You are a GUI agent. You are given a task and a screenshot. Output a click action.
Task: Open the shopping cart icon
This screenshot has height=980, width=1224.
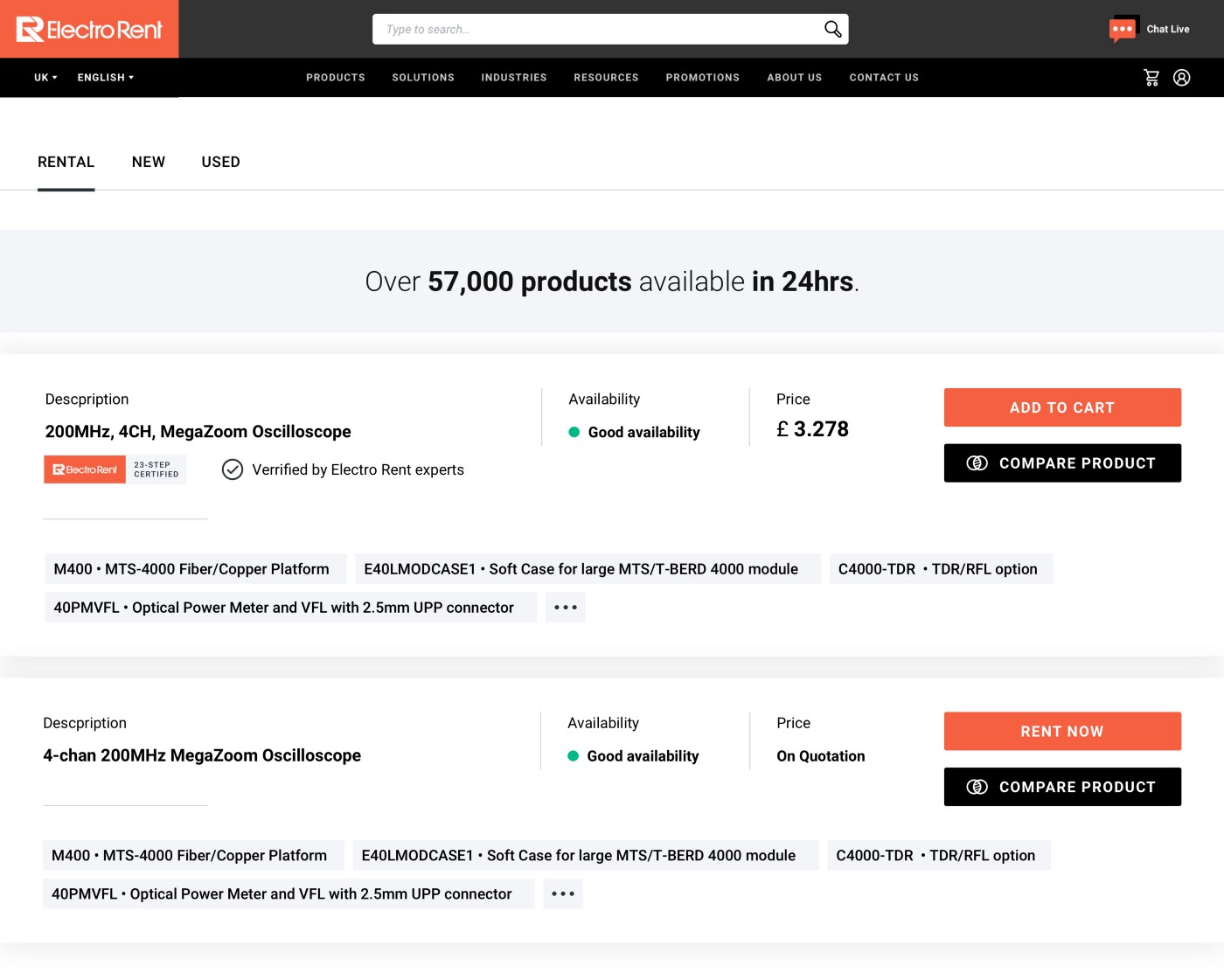tap(1151, 78)
